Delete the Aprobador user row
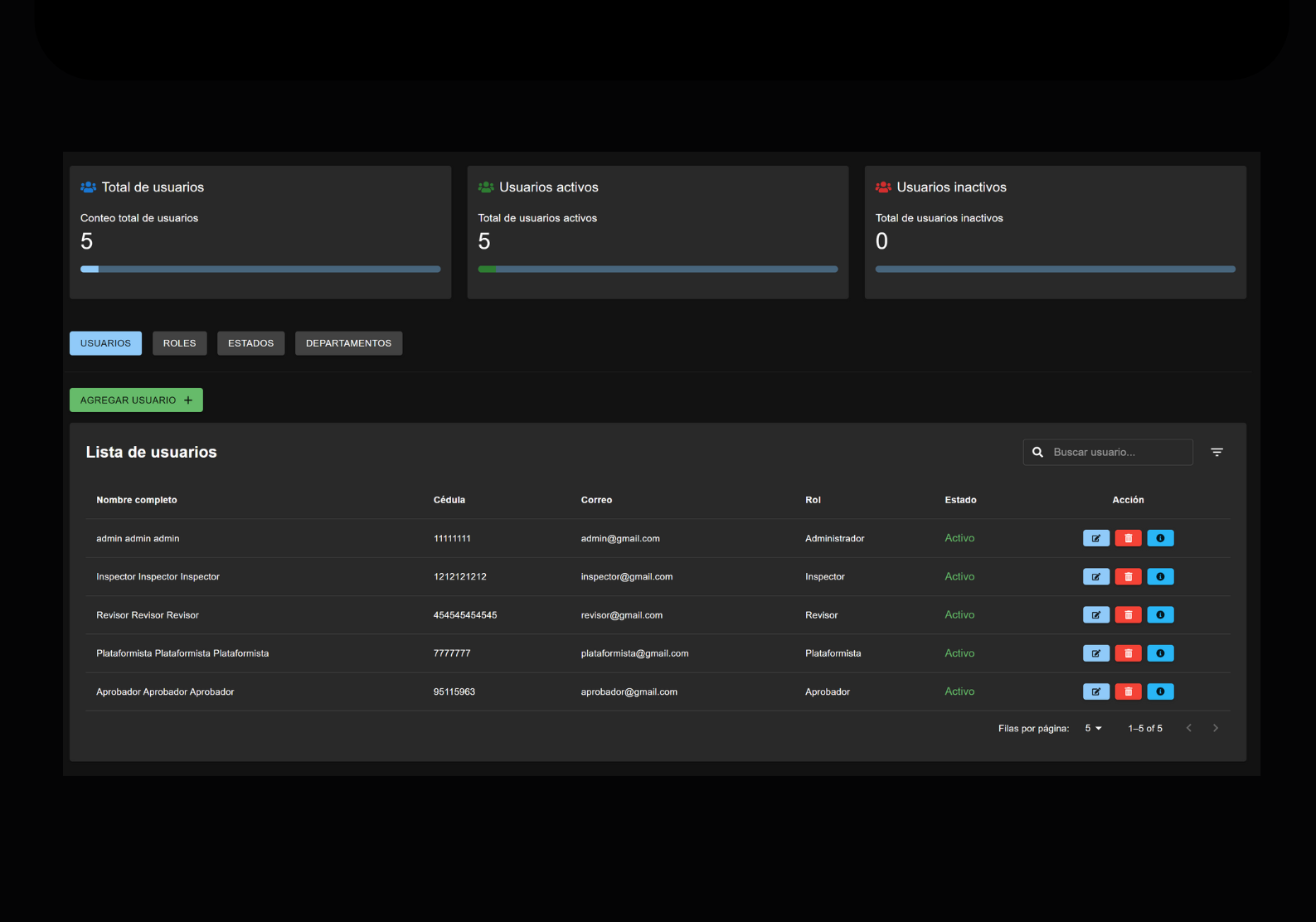The height and width of the screenshot is (922, 1316). 1128,691
